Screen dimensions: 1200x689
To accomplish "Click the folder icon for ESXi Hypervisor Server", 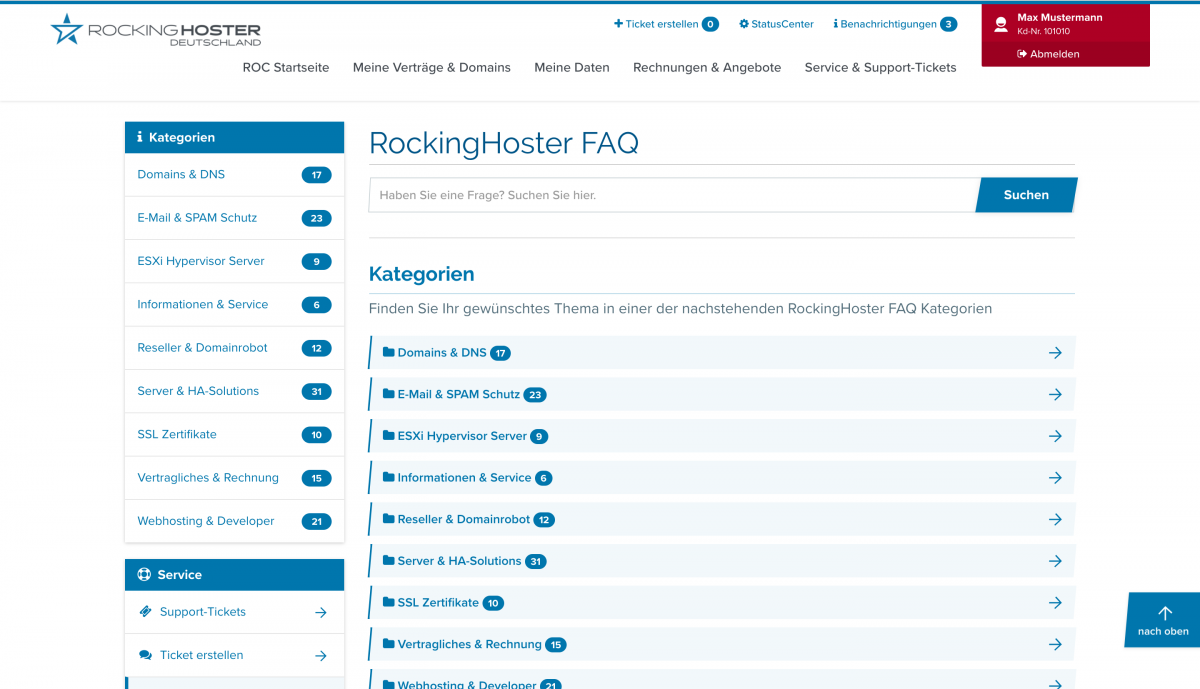I will click(388, 436).
